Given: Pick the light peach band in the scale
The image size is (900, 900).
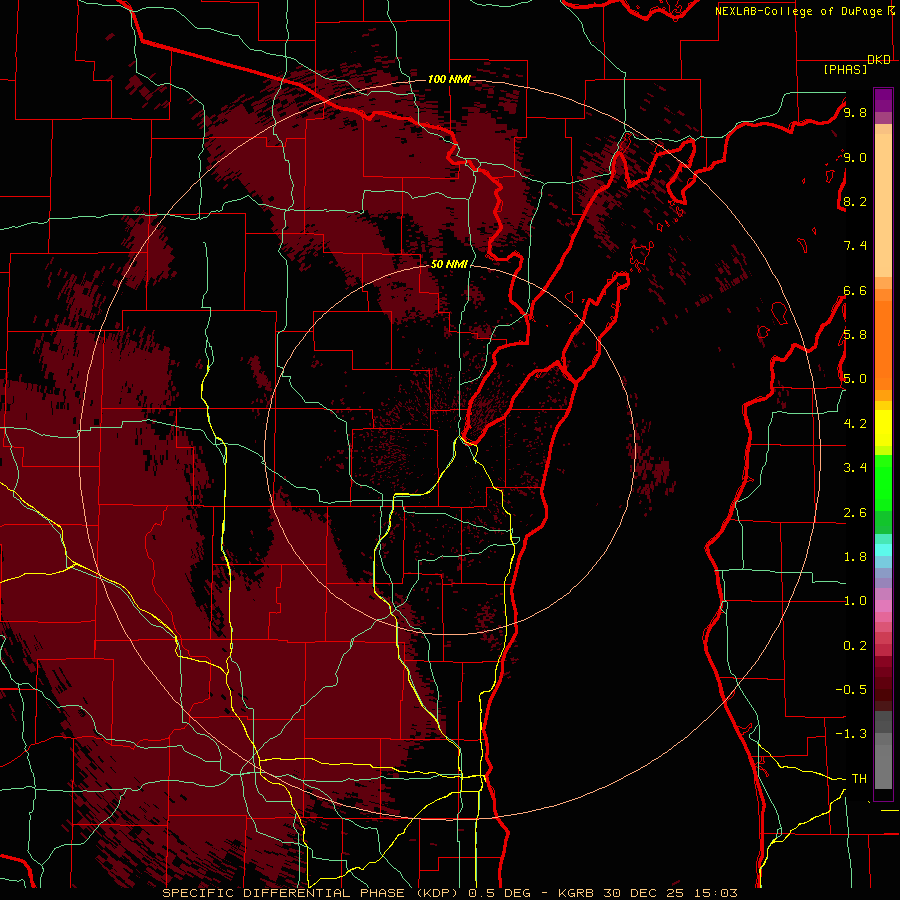Looking at the screenshot, I should point(883,207).
